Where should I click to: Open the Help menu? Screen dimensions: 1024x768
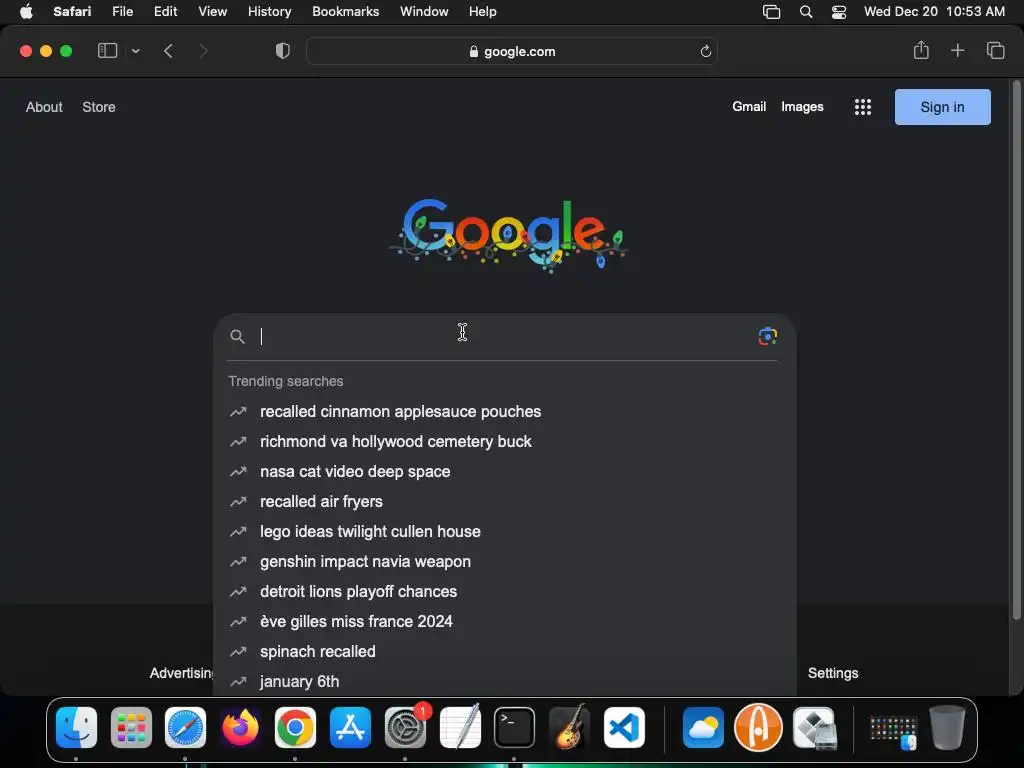pyautogui.click(x=483, y=12)
